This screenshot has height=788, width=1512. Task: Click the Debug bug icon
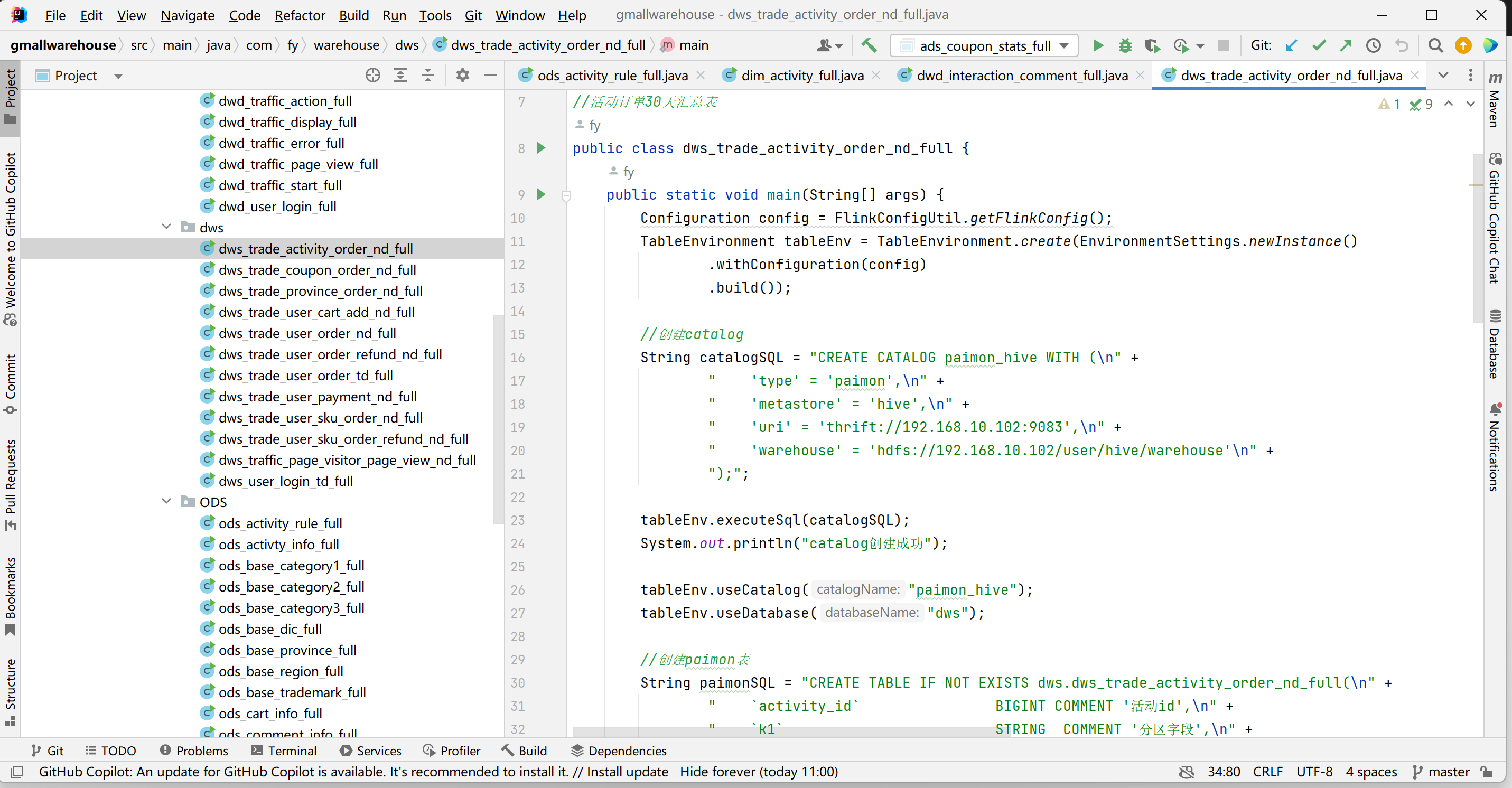[1125, 45]
